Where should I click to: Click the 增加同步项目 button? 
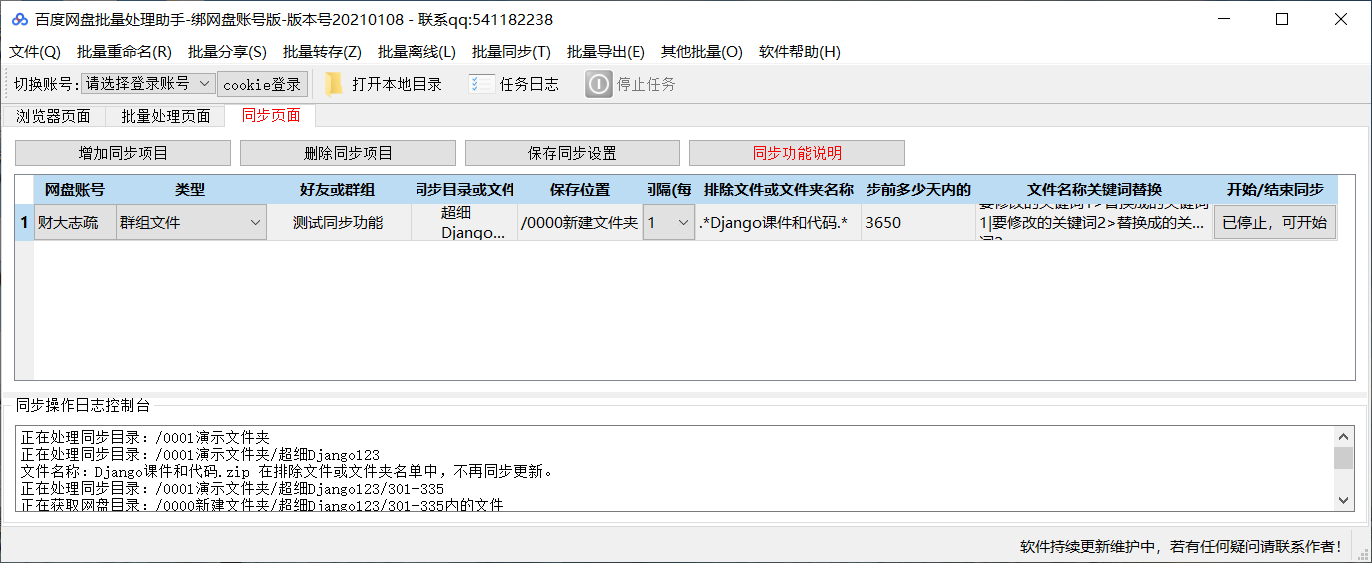coord(123,153)
